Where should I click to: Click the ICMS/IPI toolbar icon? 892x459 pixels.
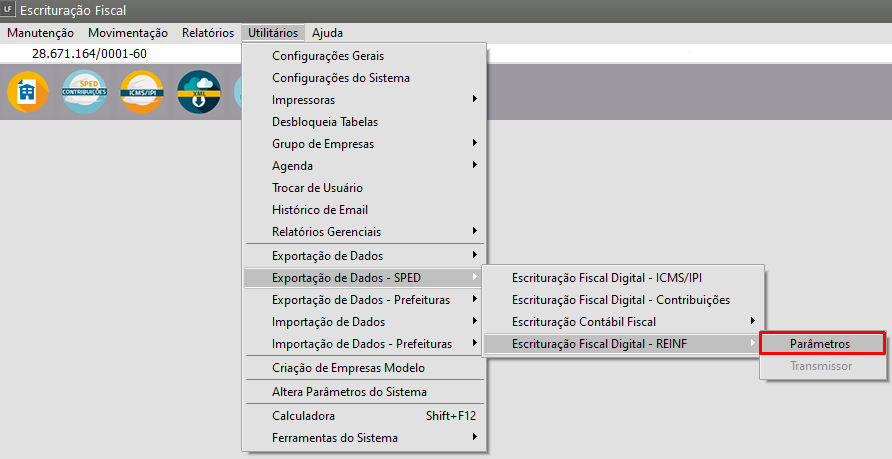pyautogui.click(x=141, y=92)
